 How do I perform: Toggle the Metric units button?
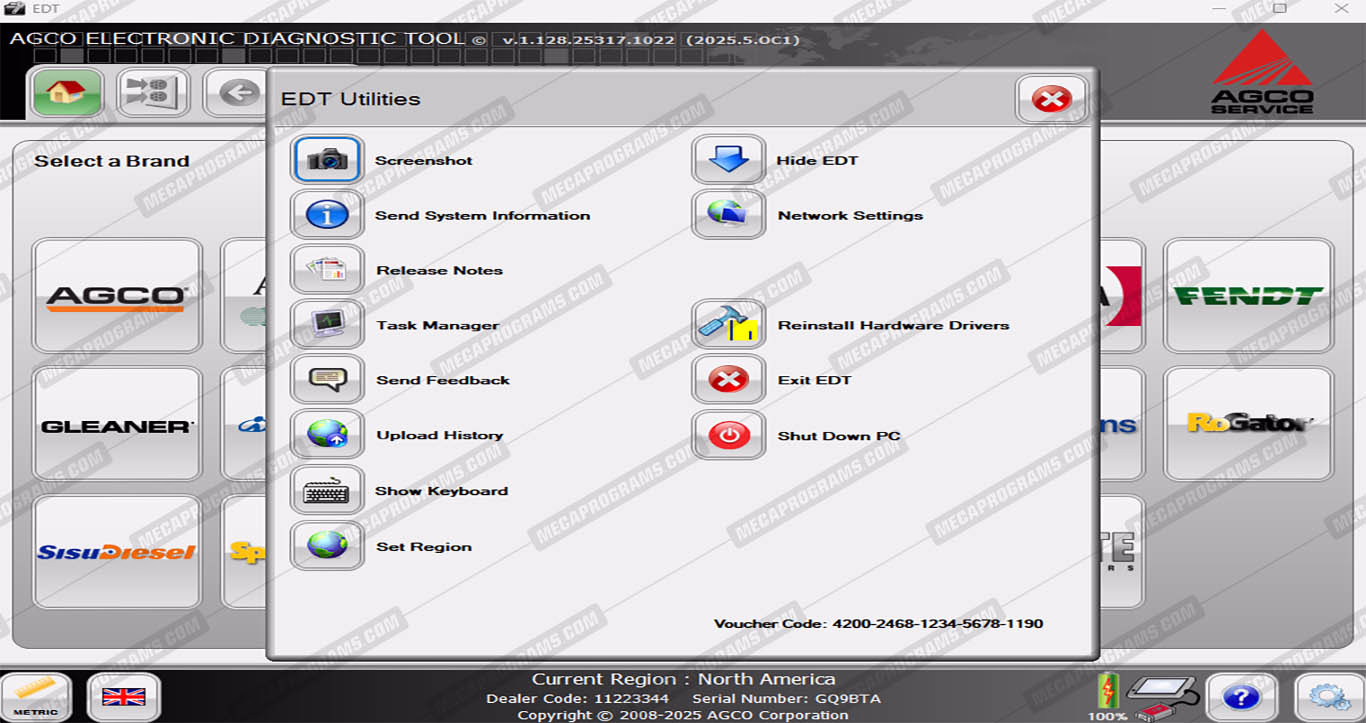(36, 697)
